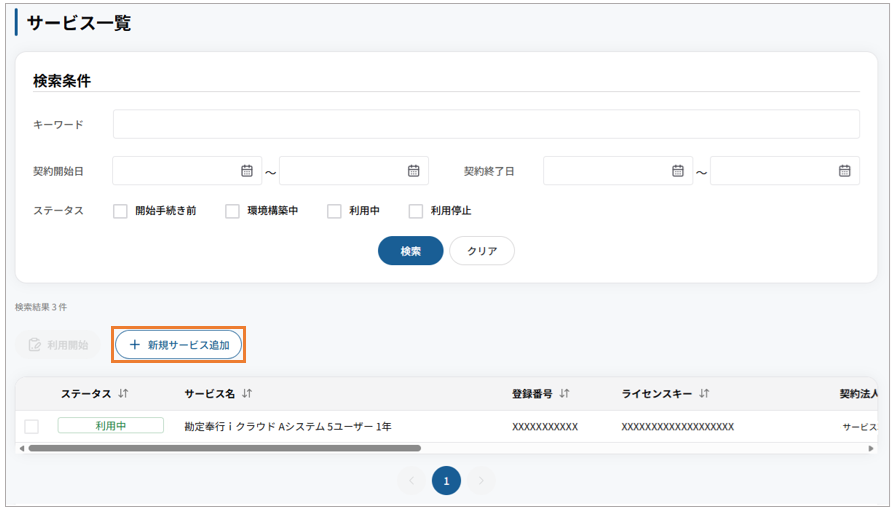Click license key XXXXXXXXXXXXXXXXXXXX cell
This screenshot has width=896, height=512.
pyautogui.click(x=678, y=427)
